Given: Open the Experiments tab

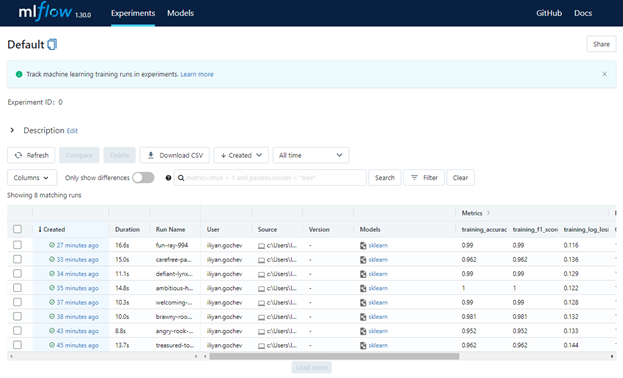Looking at the screenshot, I should coord(133,13).
